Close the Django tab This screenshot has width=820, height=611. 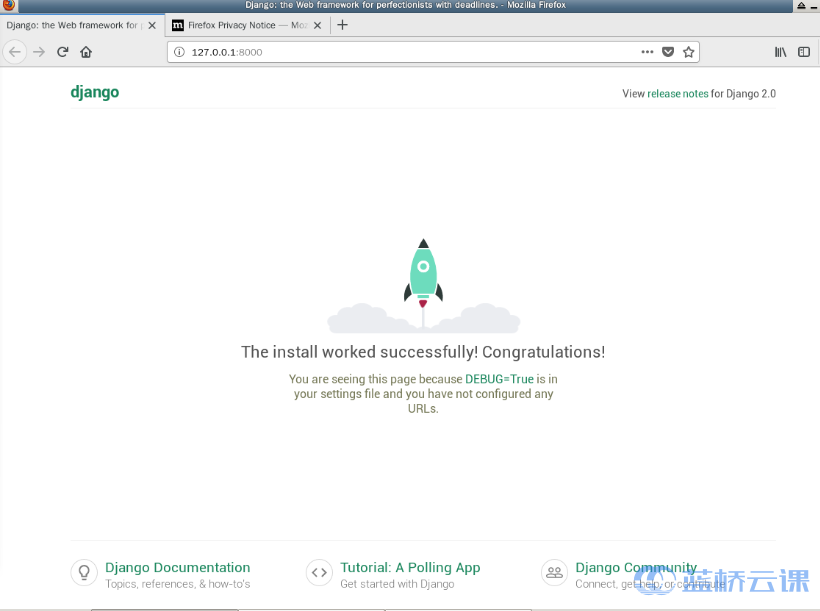(152, 25)
